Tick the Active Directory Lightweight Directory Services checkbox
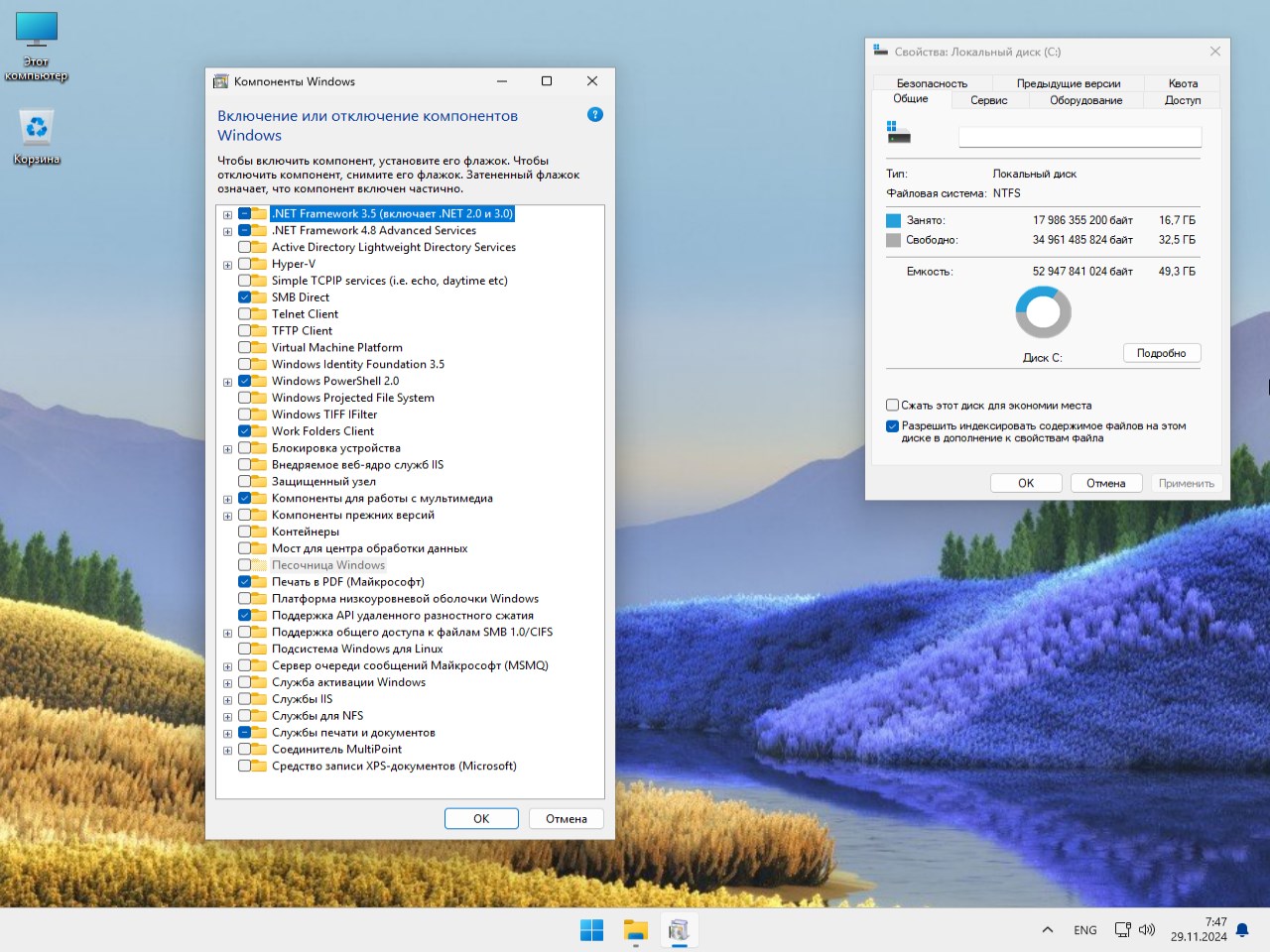Viewport: 1270px width, 952px height. pos(244,248)
